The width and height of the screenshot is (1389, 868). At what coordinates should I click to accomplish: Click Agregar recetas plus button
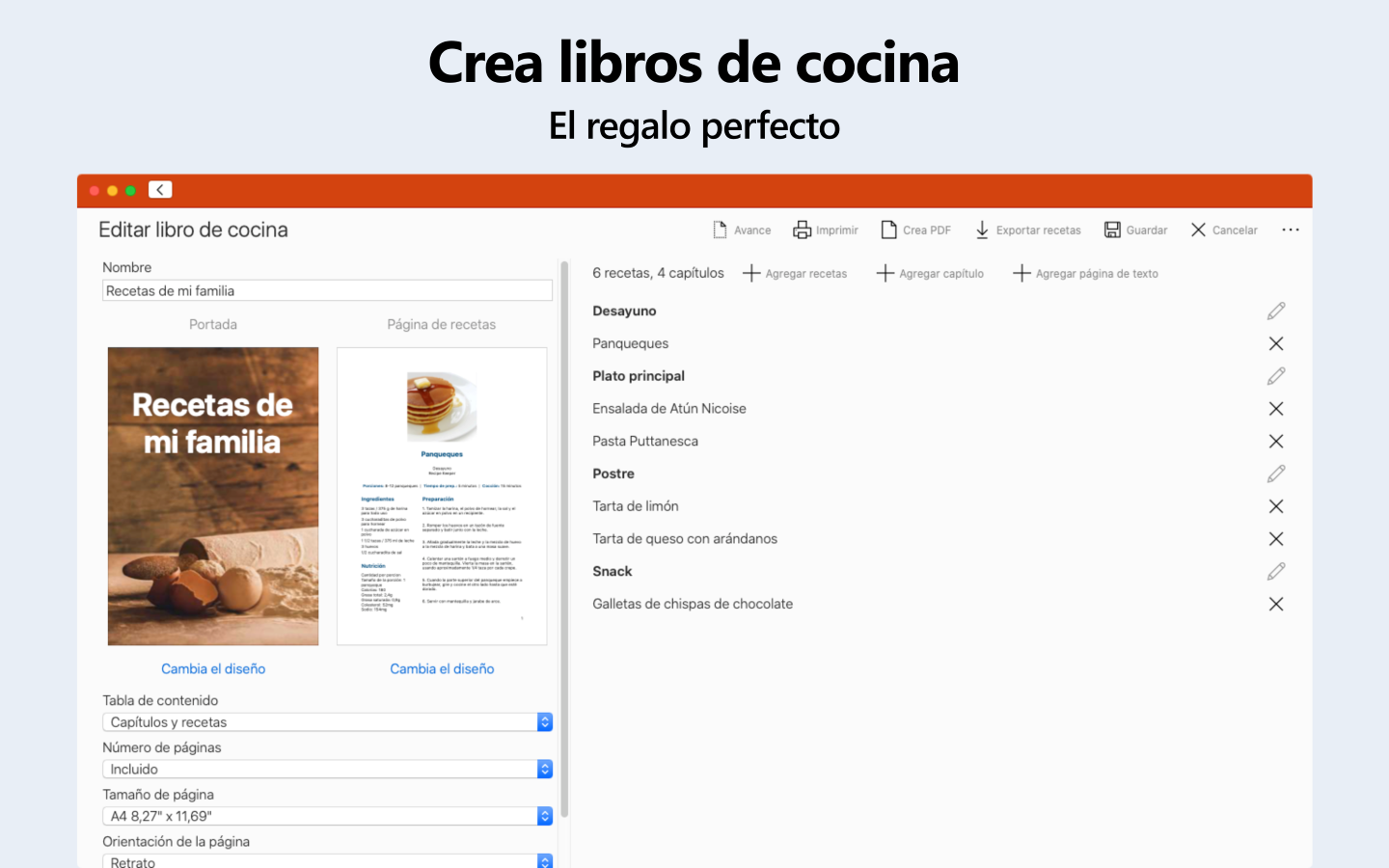tap(795, 274)
